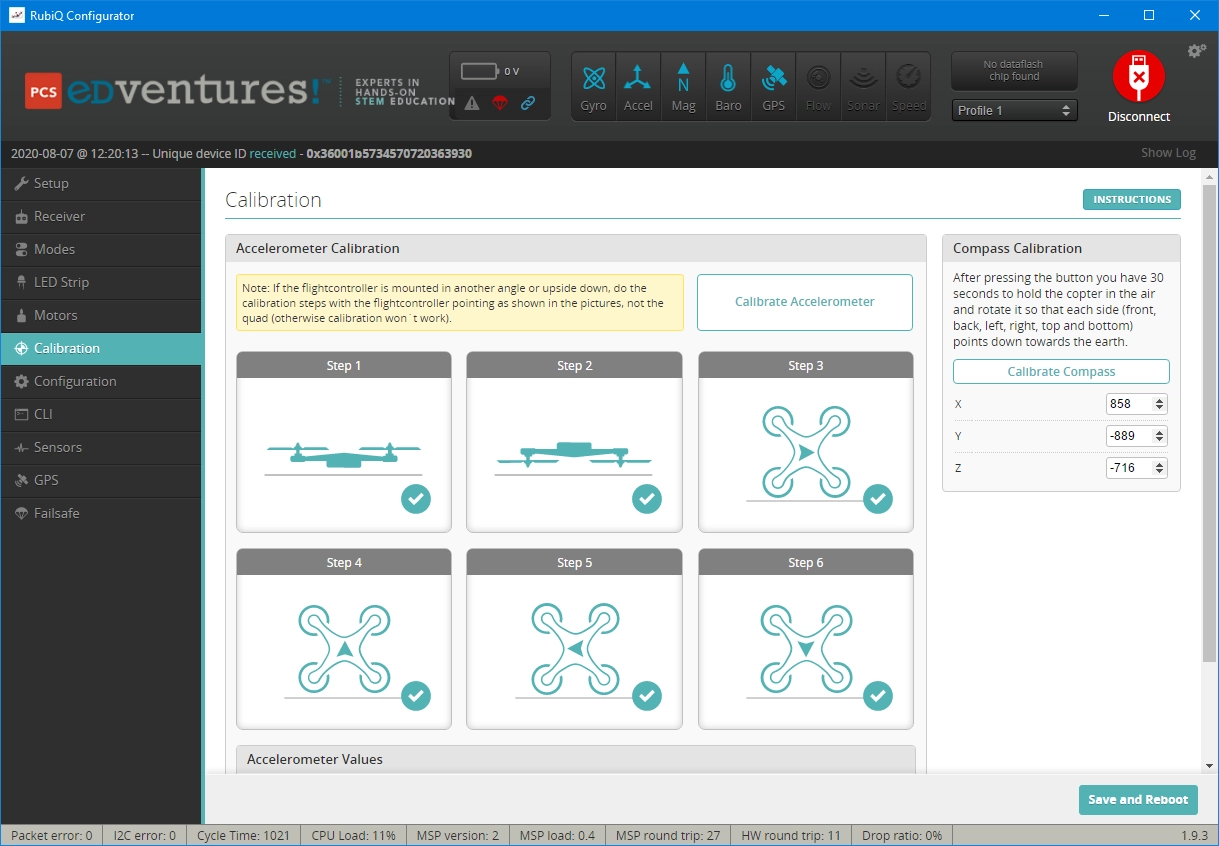
Task: Click the Sonar sensor icon
Action: coord(863,86)
